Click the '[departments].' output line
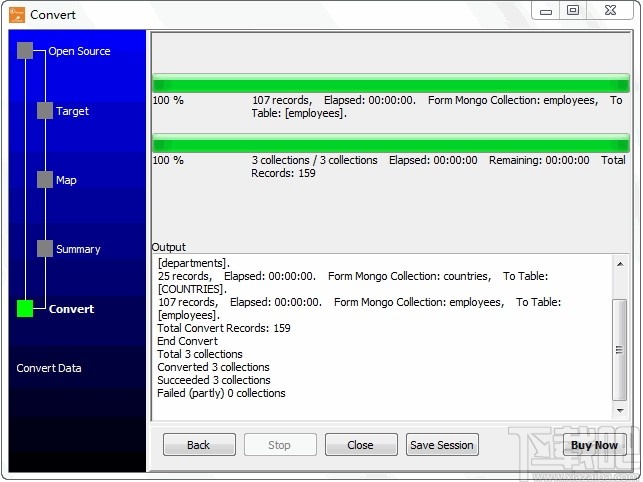The image size is (643, 482). point(194,263)
